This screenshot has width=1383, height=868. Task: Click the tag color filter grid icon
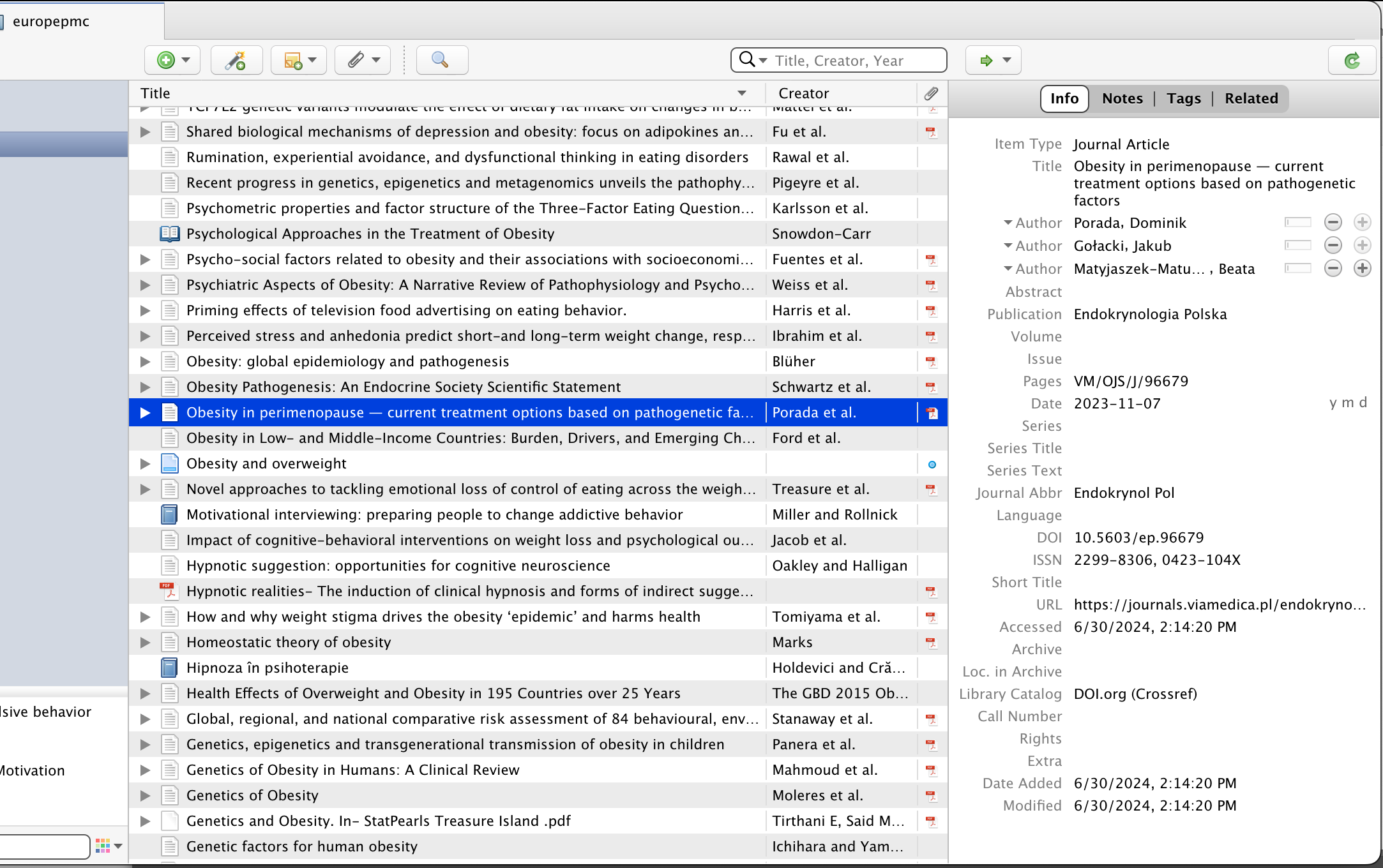(x=103, y=846)
